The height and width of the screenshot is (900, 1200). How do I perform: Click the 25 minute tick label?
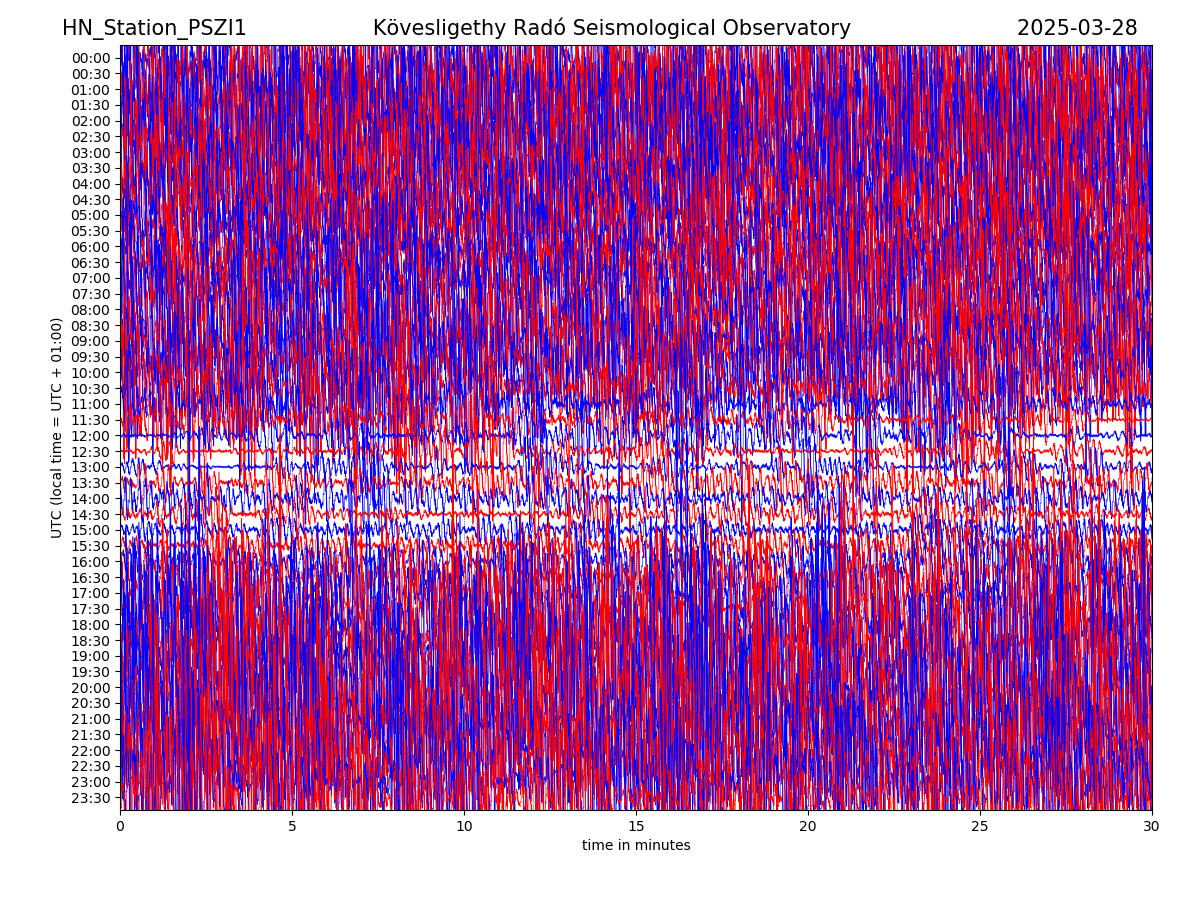click(x=980, y=827)
